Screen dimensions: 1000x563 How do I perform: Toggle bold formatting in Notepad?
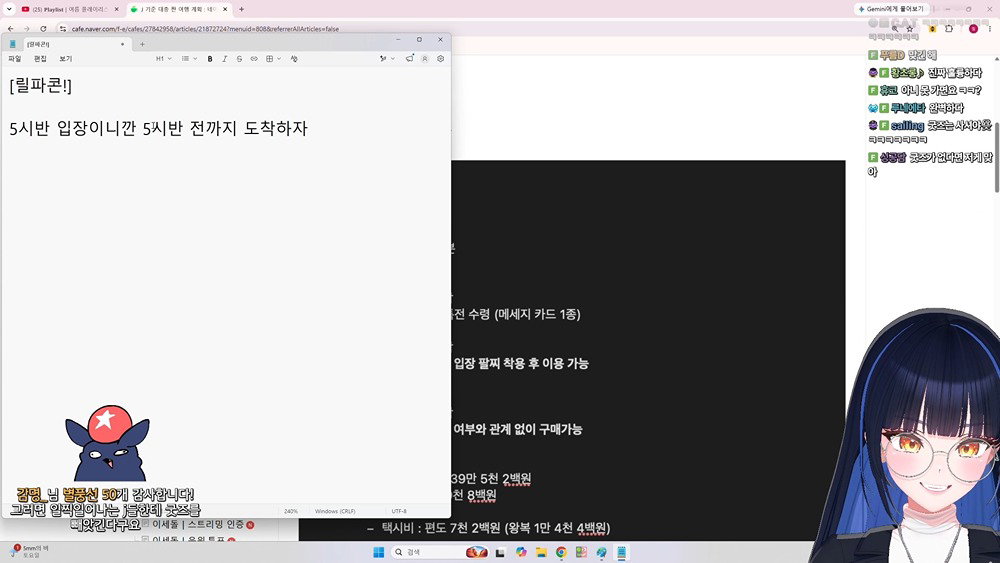[x=210, y=59]
